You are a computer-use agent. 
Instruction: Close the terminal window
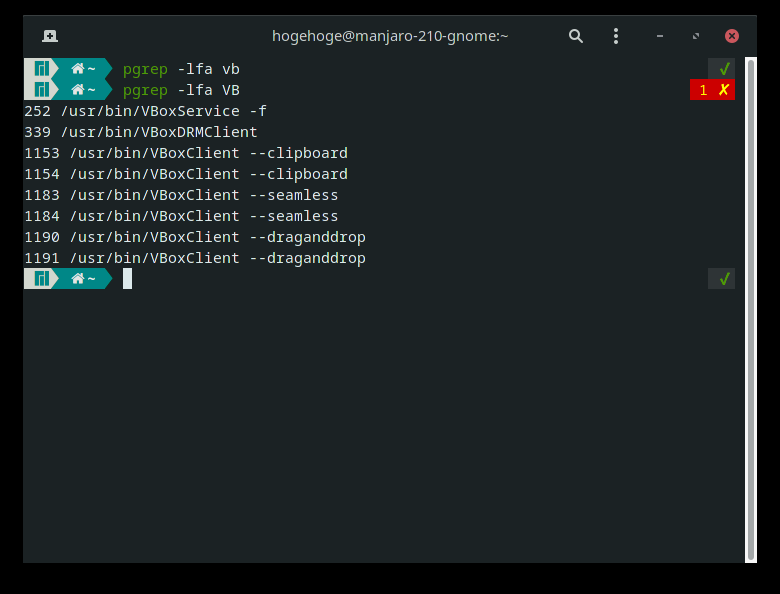(732, 36)
